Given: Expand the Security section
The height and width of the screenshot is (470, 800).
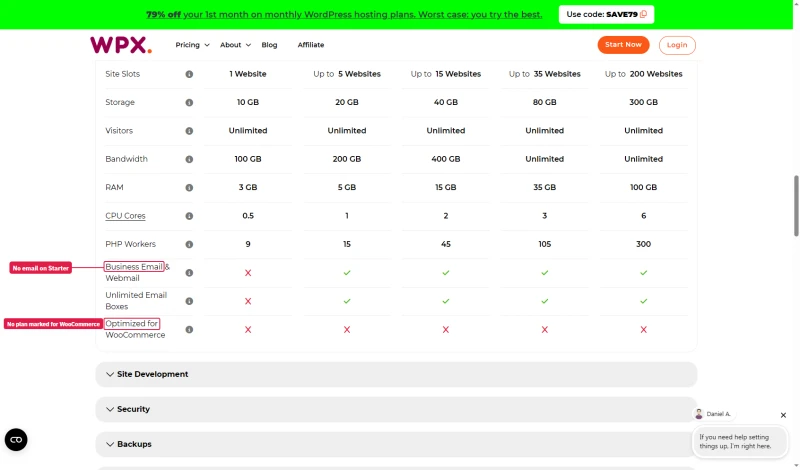Looking at the screenshot, I should (396, 409).
